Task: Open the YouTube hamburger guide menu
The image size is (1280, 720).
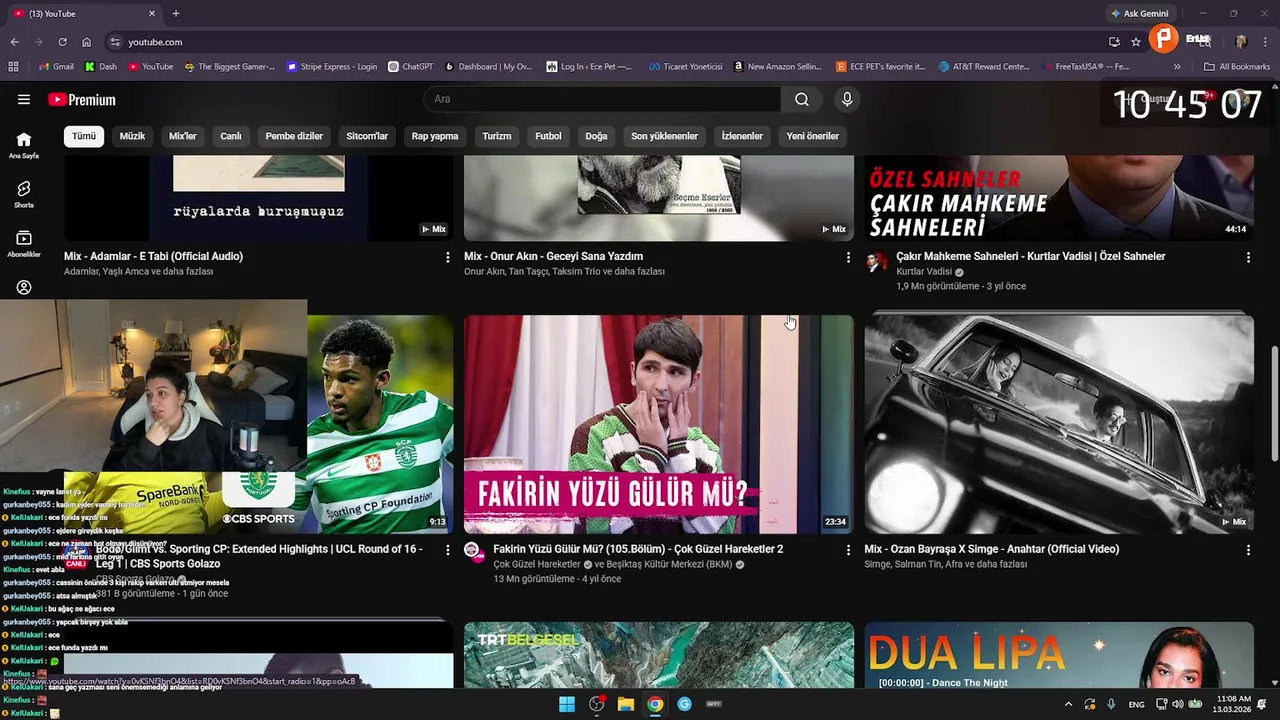Action: (x=24, y=99)
